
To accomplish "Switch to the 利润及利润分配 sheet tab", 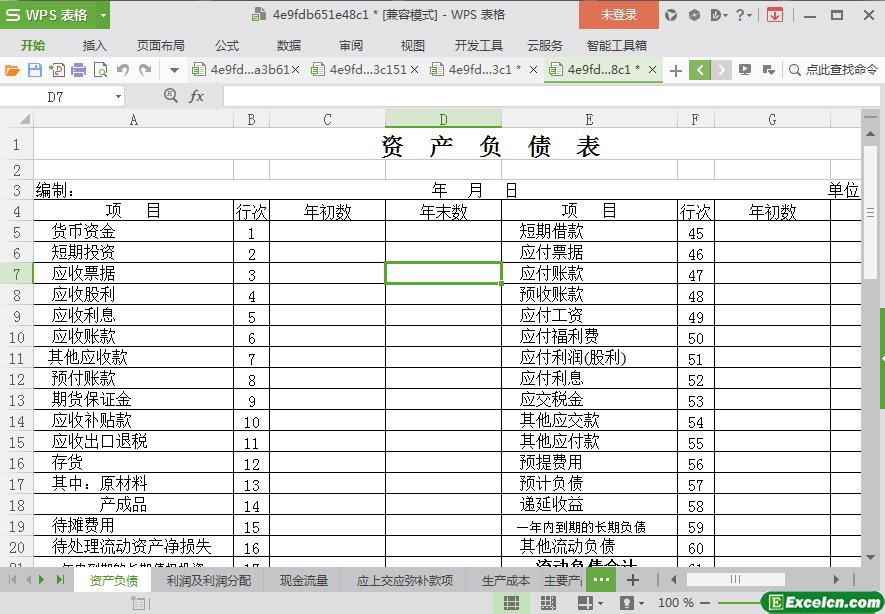I will point(208,580).
